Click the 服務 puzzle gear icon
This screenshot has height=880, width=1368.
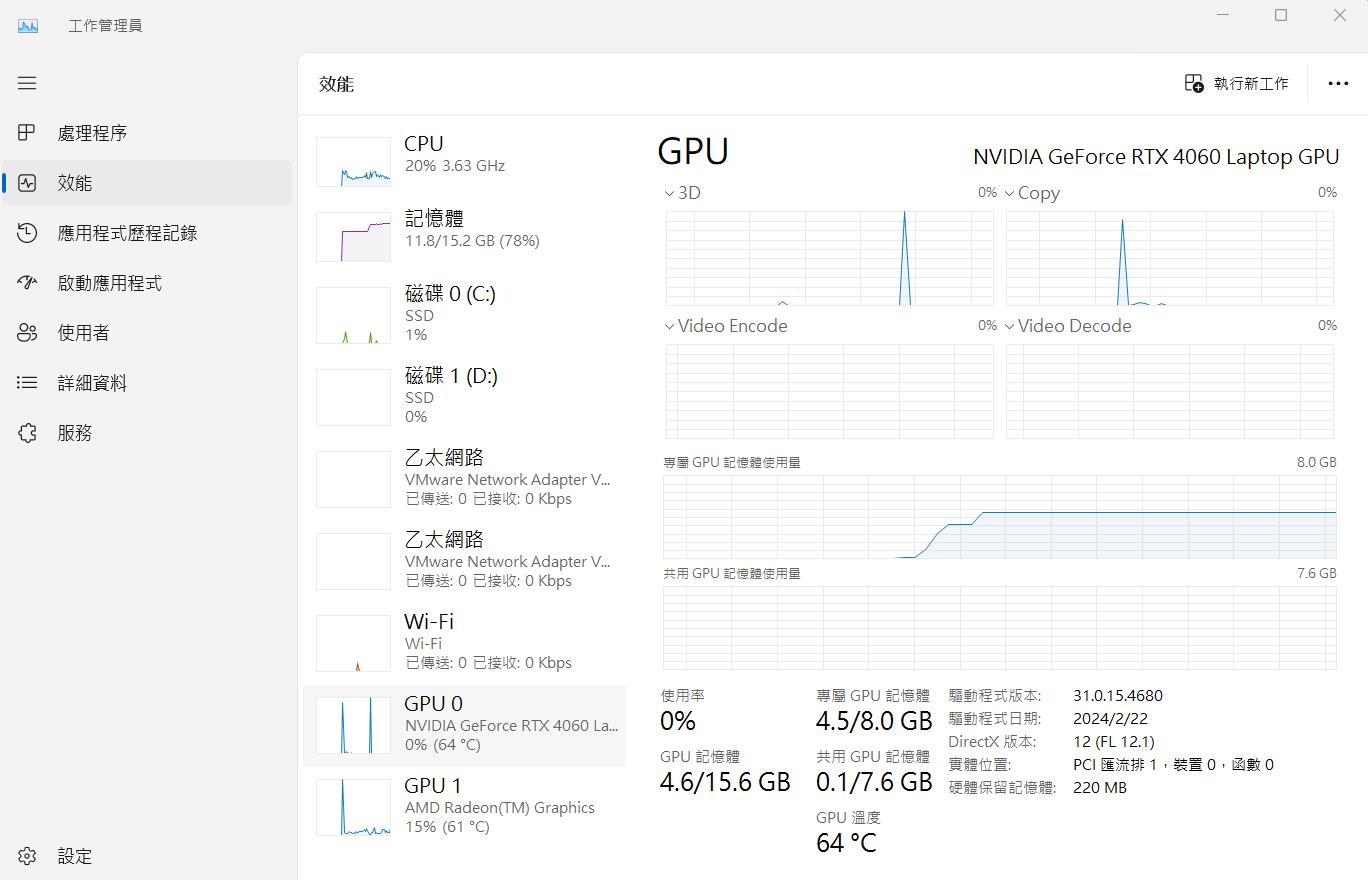[x=27, y=433]
